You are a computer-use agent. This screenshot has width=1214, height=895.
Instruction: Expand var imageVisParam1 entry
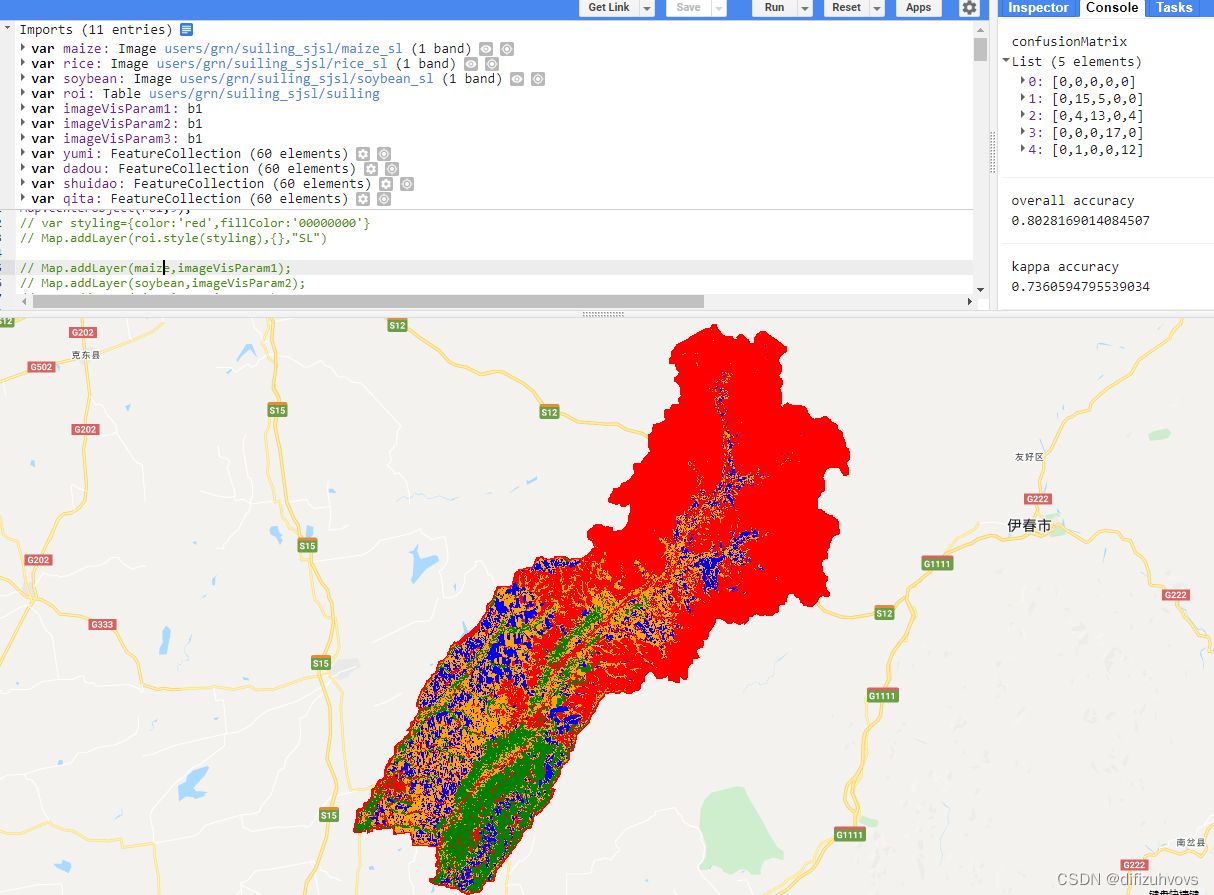23,108
